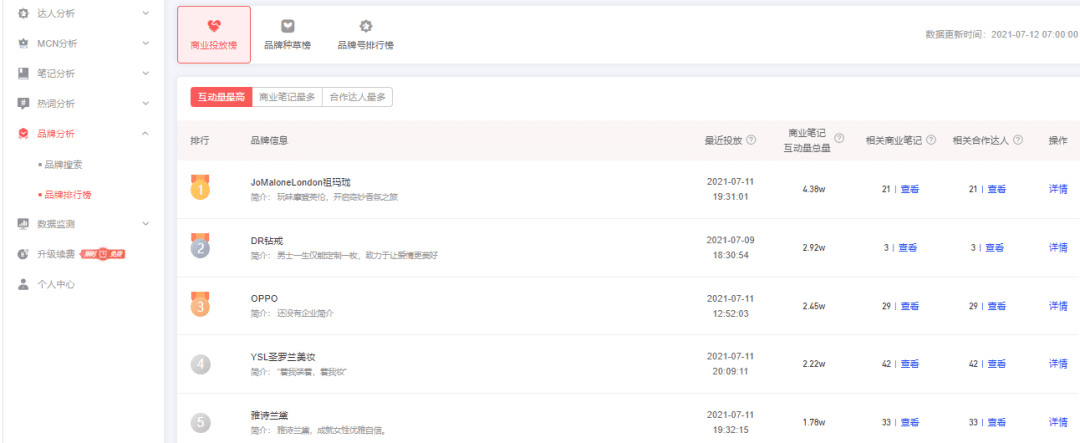Open the 品牌号排行榜 tab
This screenshot has height=443, width=1080.
click(x=365, y=34)
